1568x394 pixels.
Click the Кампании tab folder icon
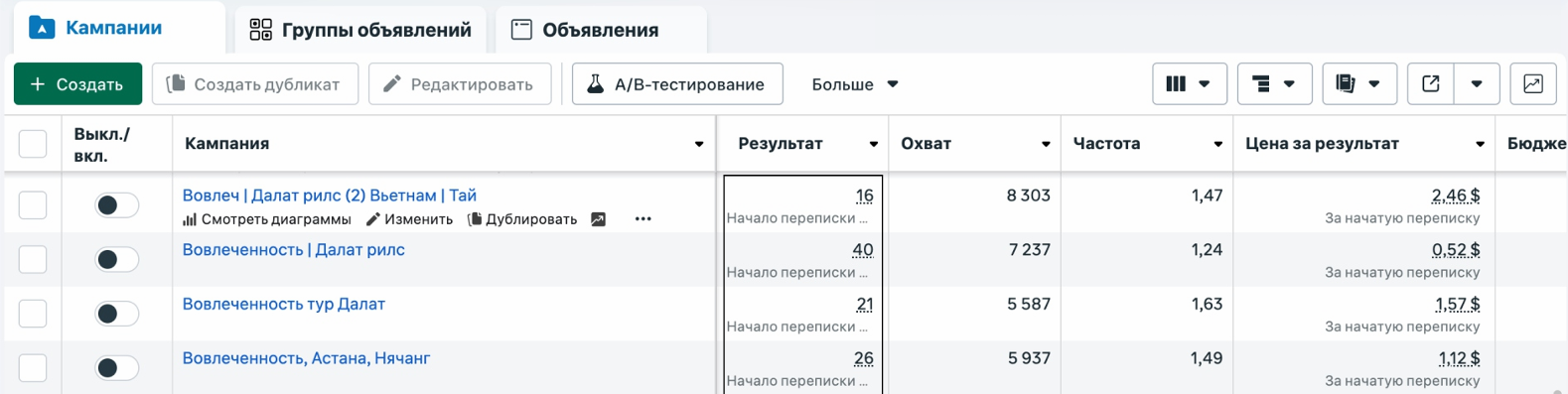point(42,28)
